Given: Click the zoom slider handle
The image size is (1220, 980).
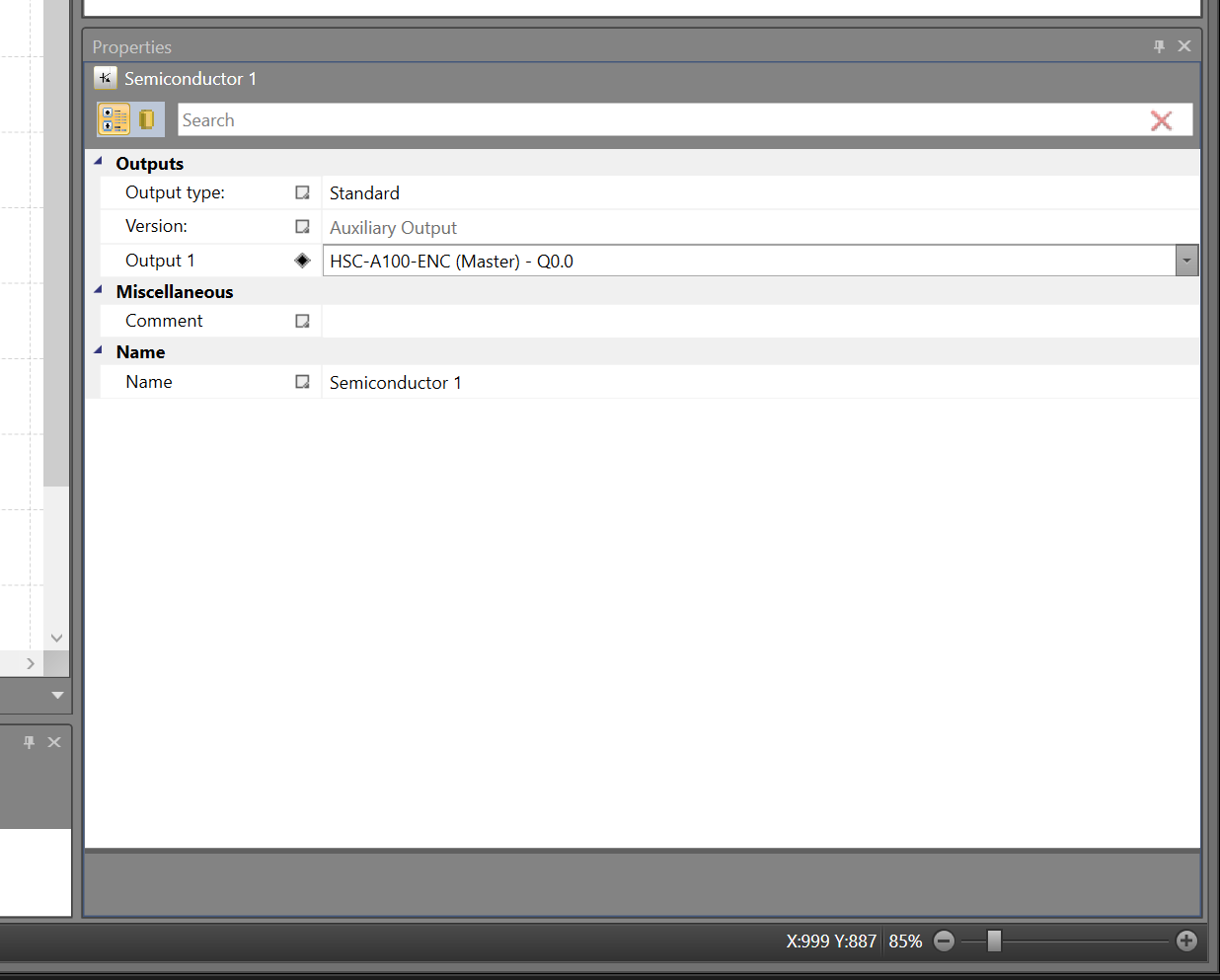Looking at the screenshot, I should tap(994, 941).
